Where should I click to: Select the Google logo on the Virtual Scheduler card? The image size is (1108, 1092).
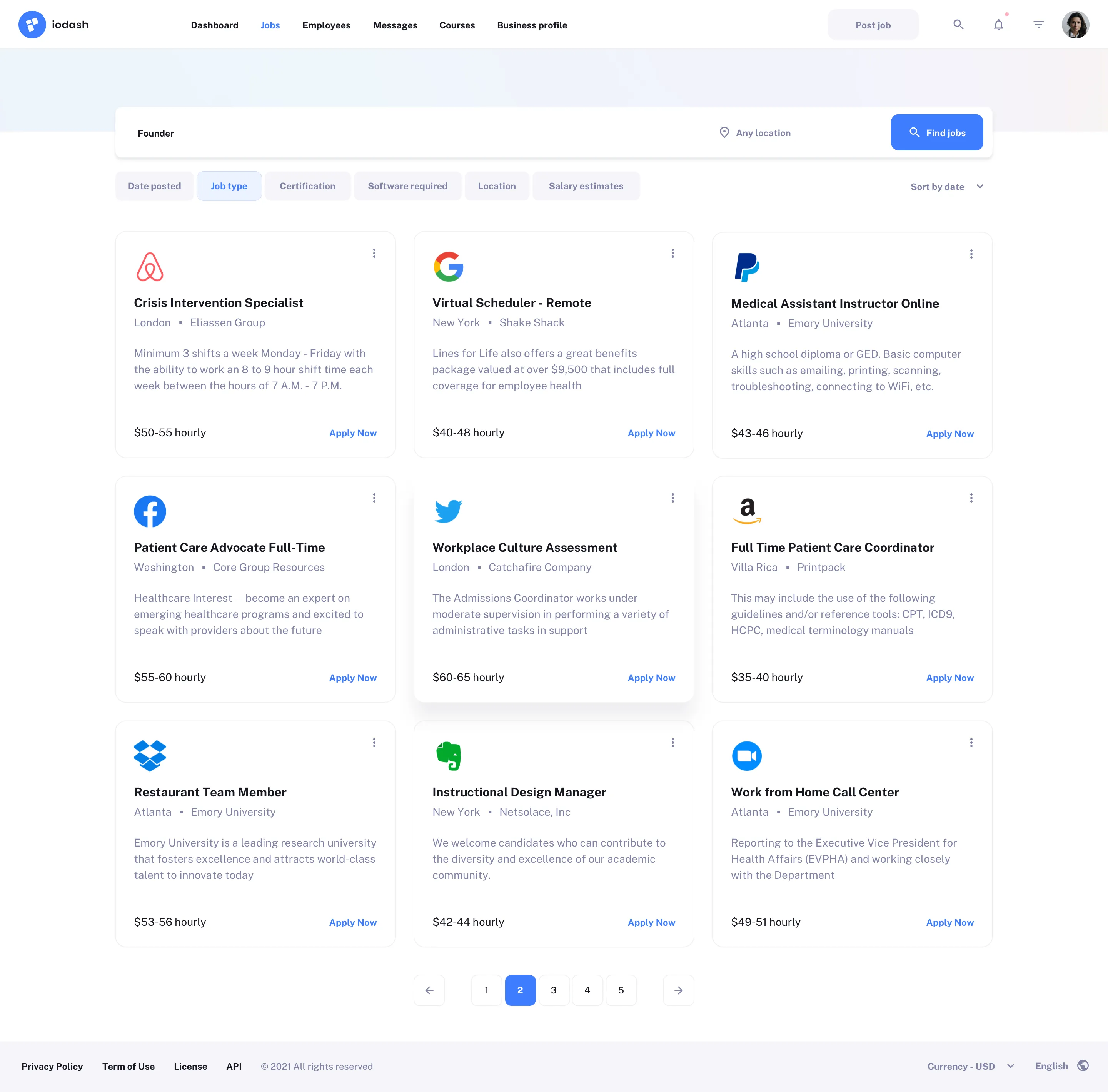(x=449, y=265)
